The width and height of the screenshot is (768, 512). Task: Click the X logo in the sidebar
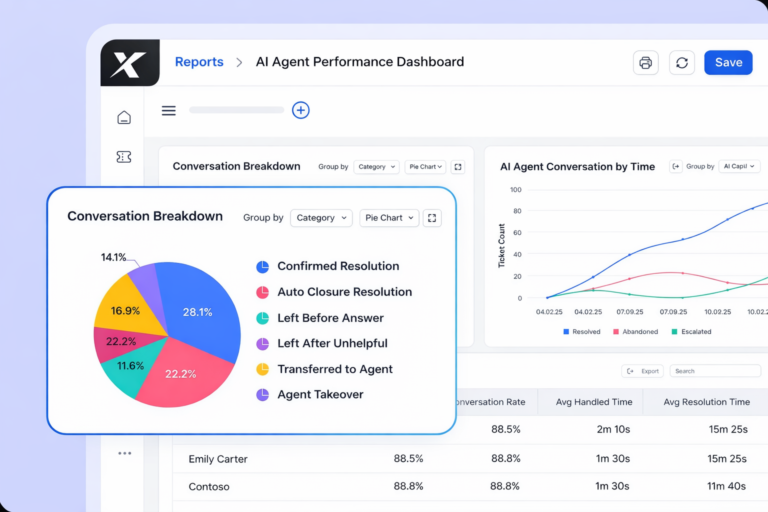click(x=129, y=63)
